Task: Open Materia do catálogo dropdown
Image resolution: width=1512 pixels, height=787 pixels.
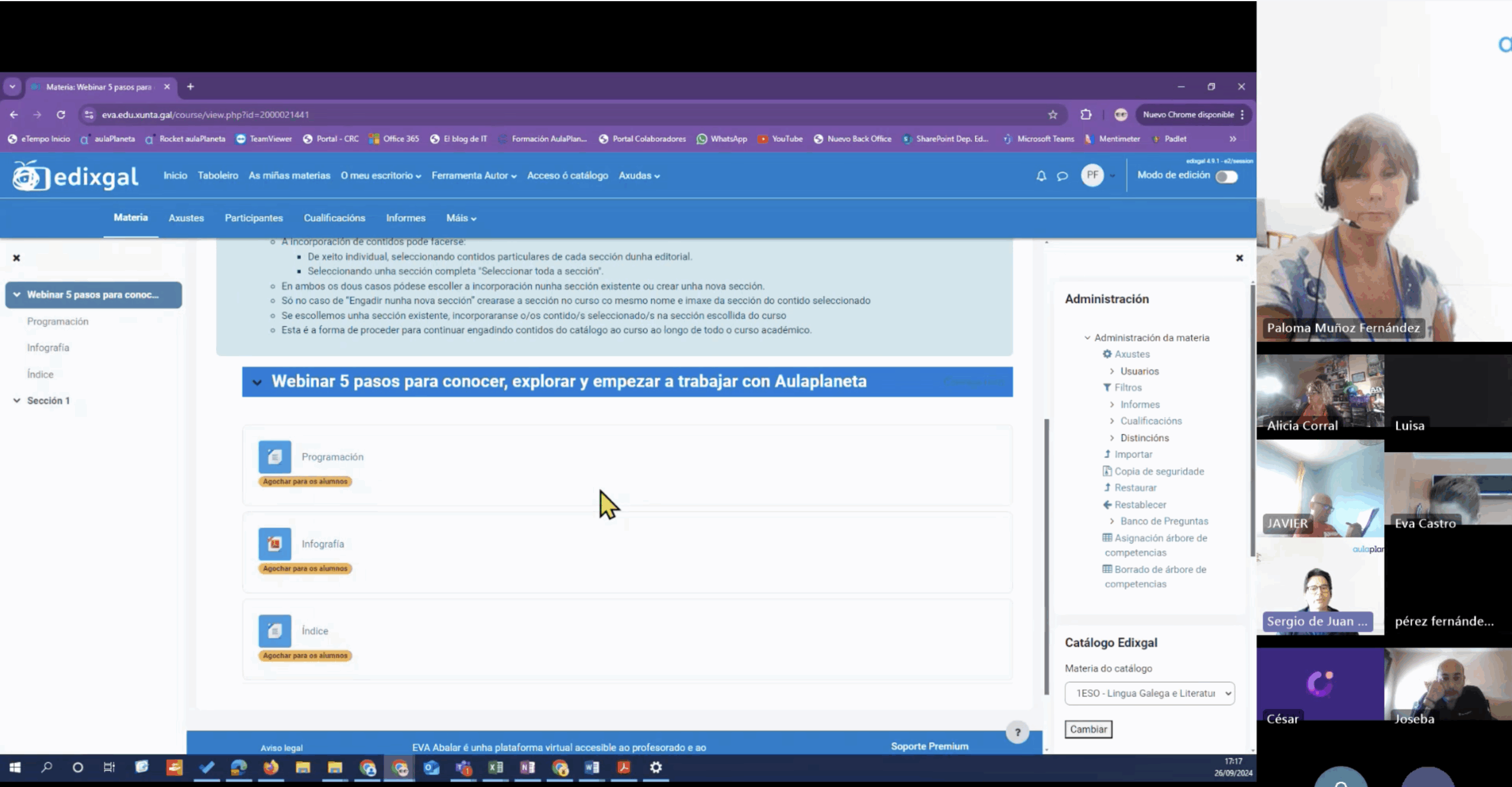Action: 1149,693
